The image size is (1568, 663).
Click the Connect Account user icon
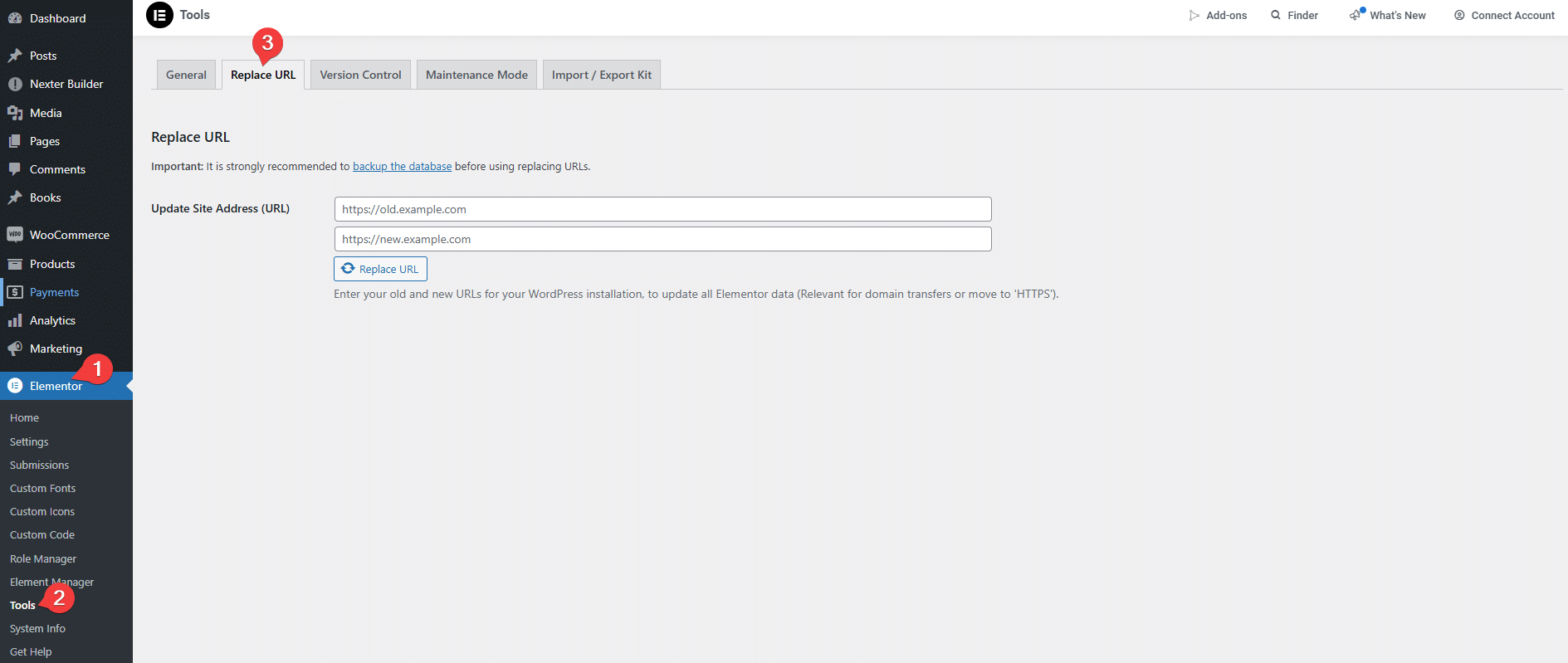click(x=1459, y=15)
